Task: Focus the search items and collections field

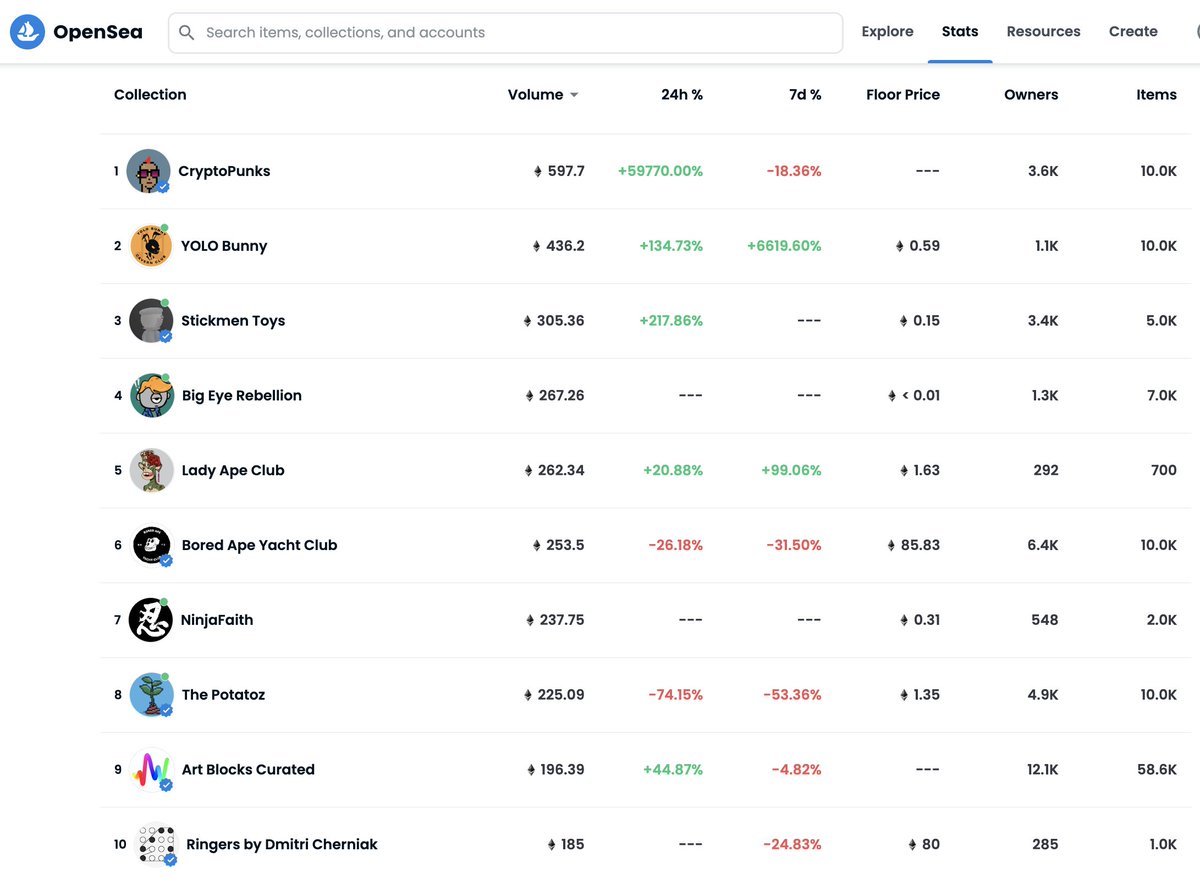Action: coord(505,33)
